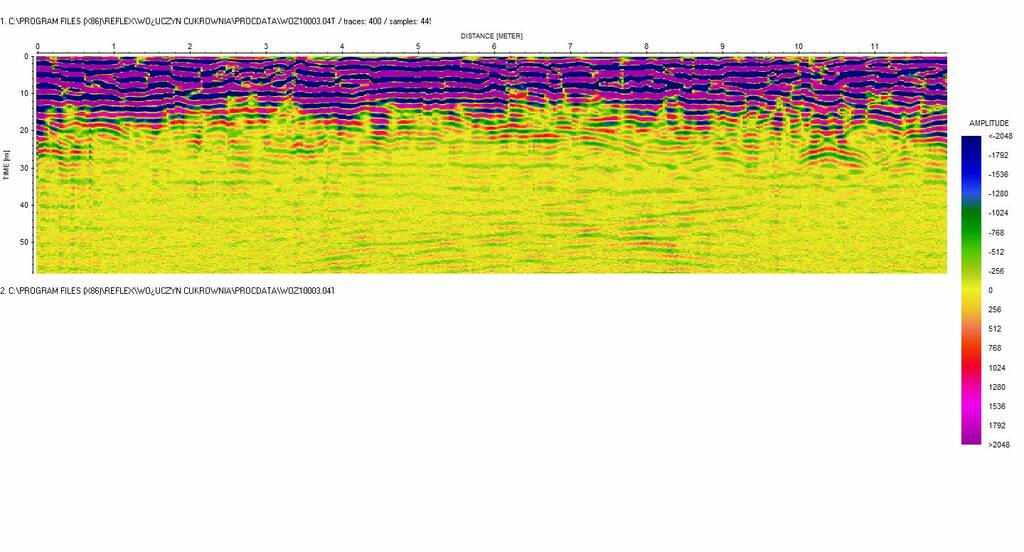
Task: Click the -1280 amplitude scale label
Action: tap(998, 194)
